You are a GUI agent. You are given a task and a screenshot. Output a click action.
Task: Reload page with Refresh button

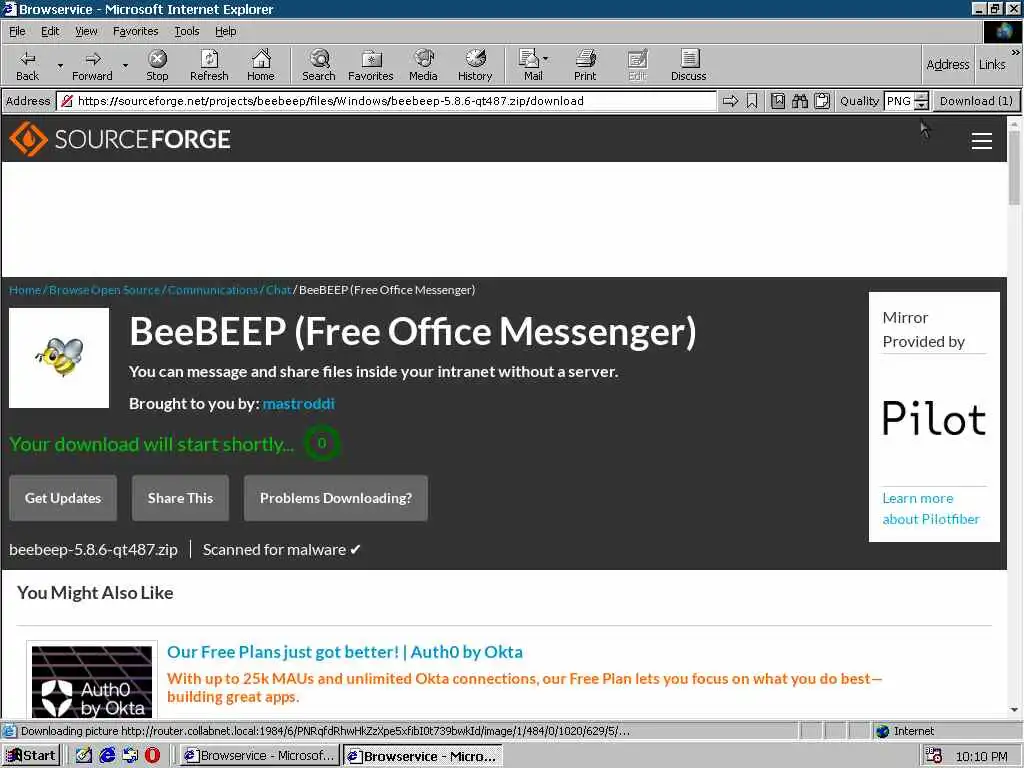coord(209,65)
